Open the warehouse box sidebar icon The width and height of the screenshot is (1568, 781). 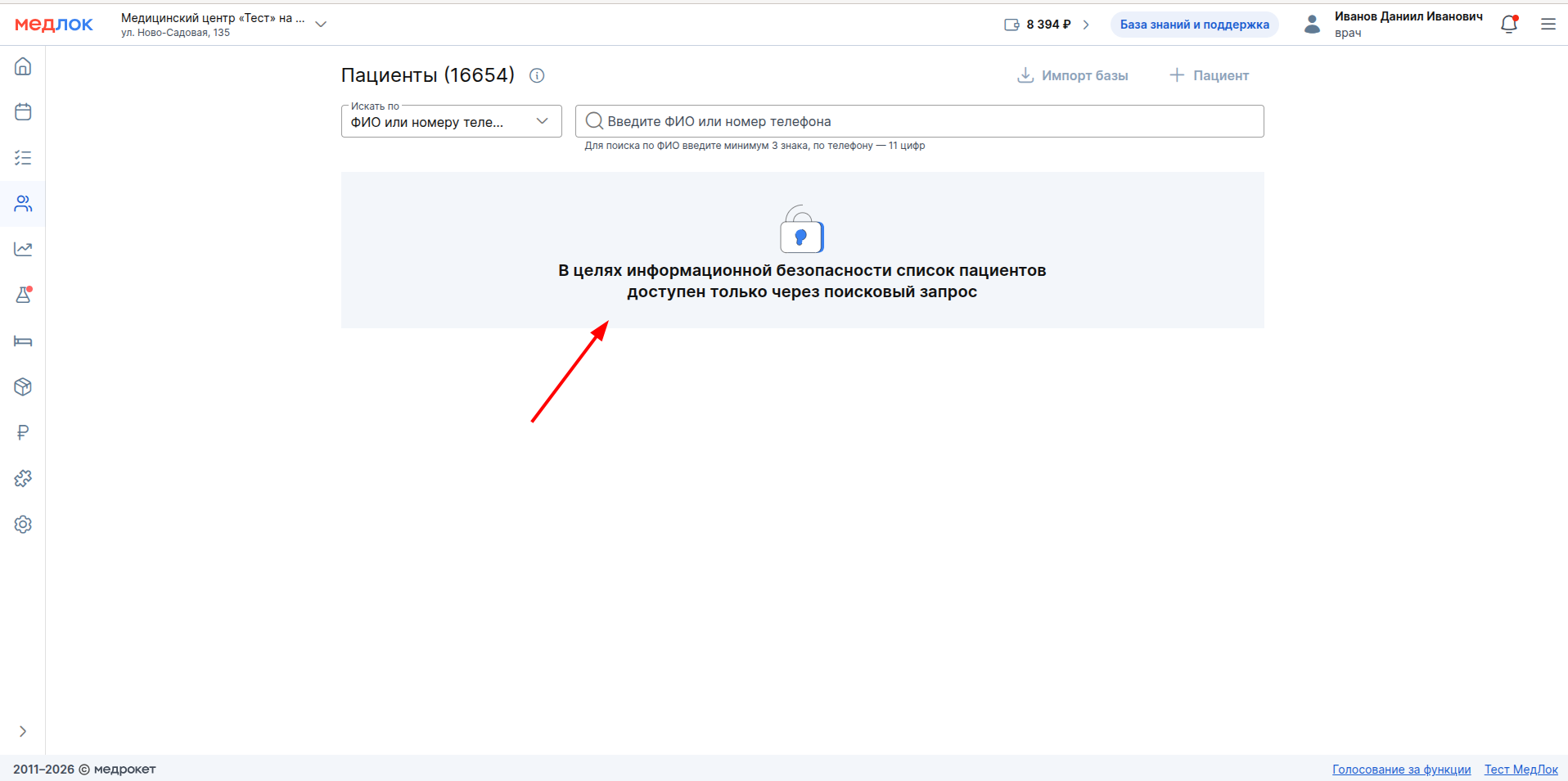click(x=23, y=386)
